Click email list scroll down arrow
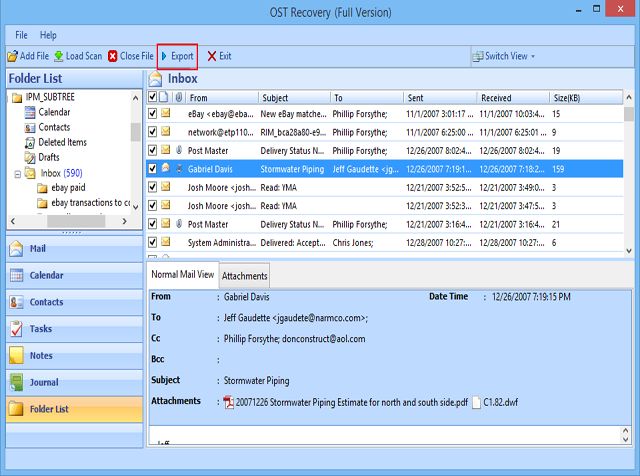This screenshot has height=476, width=640. (x=629, y=251)
